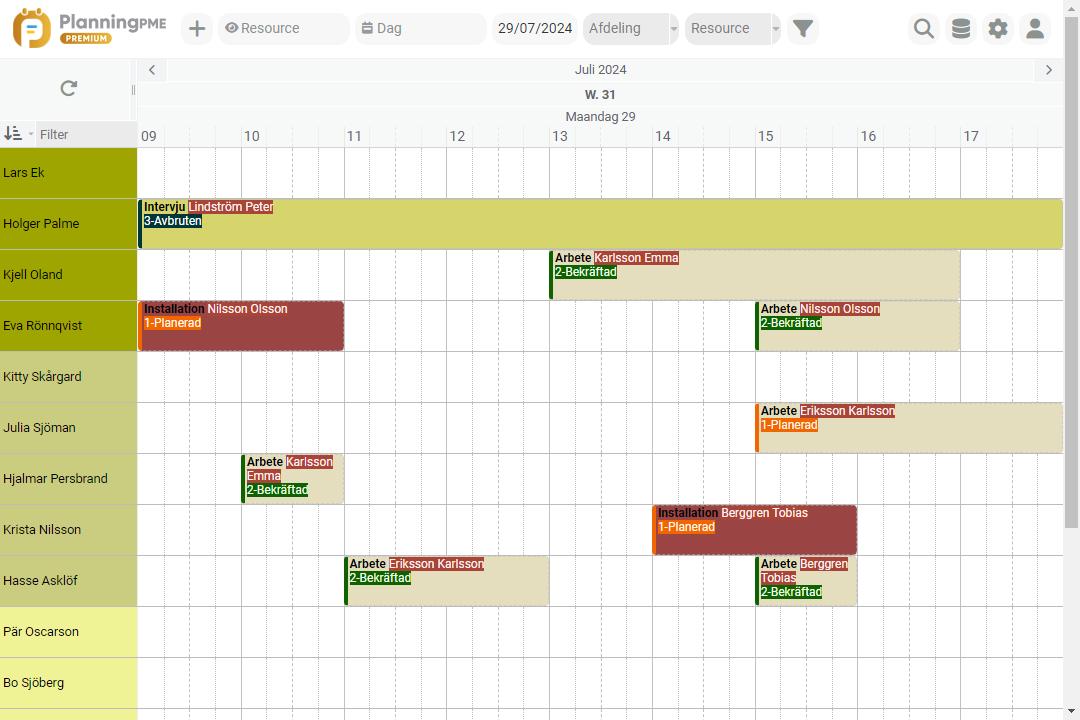This screenshot has height=720, width=1080.
Task: Select resource Eva Rönnqvist
Action: (68, 326)
